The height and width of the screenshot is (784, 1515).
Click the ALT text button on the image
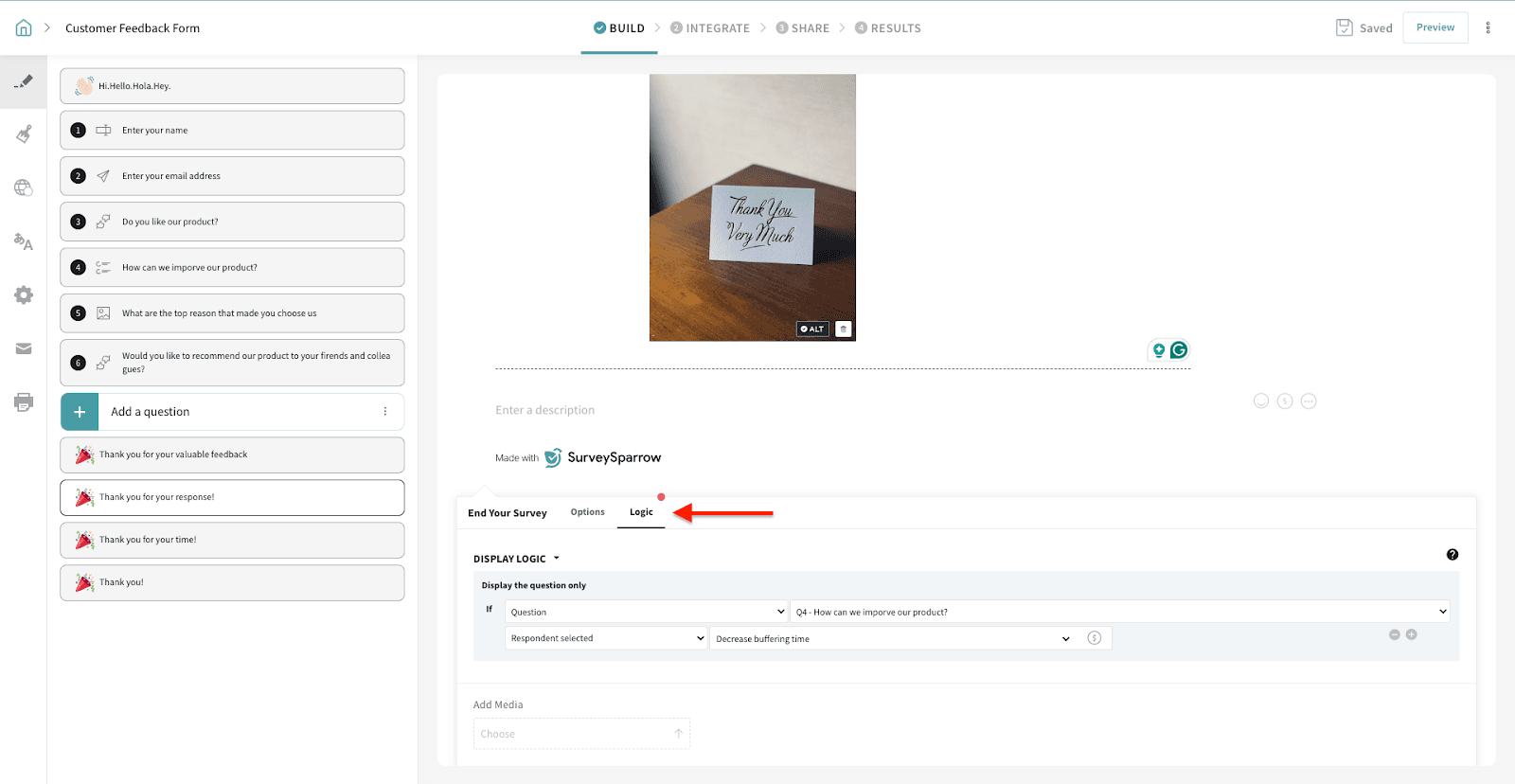(812, 330)
